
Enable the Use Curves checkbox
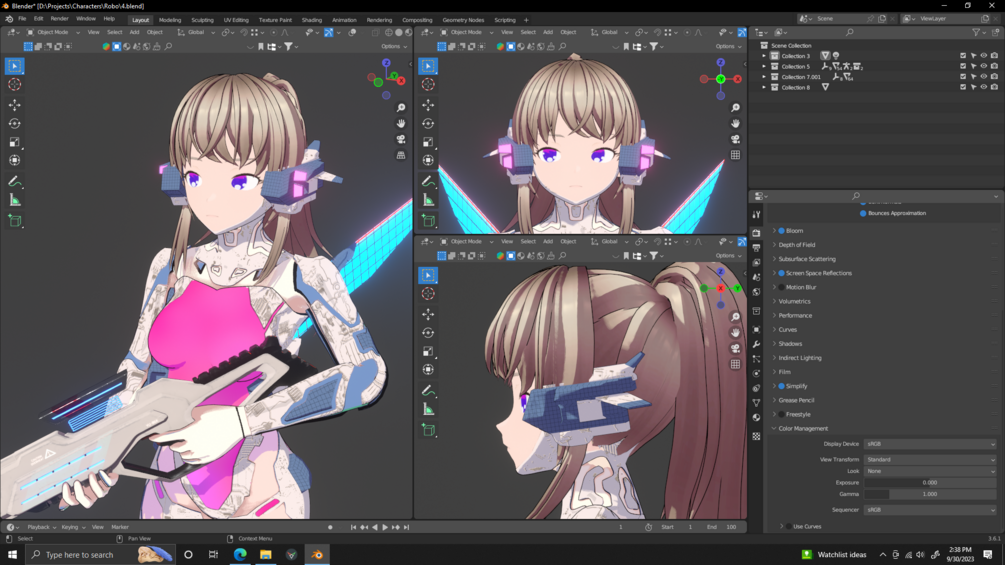pyautogui.click(x=788, y=527)
